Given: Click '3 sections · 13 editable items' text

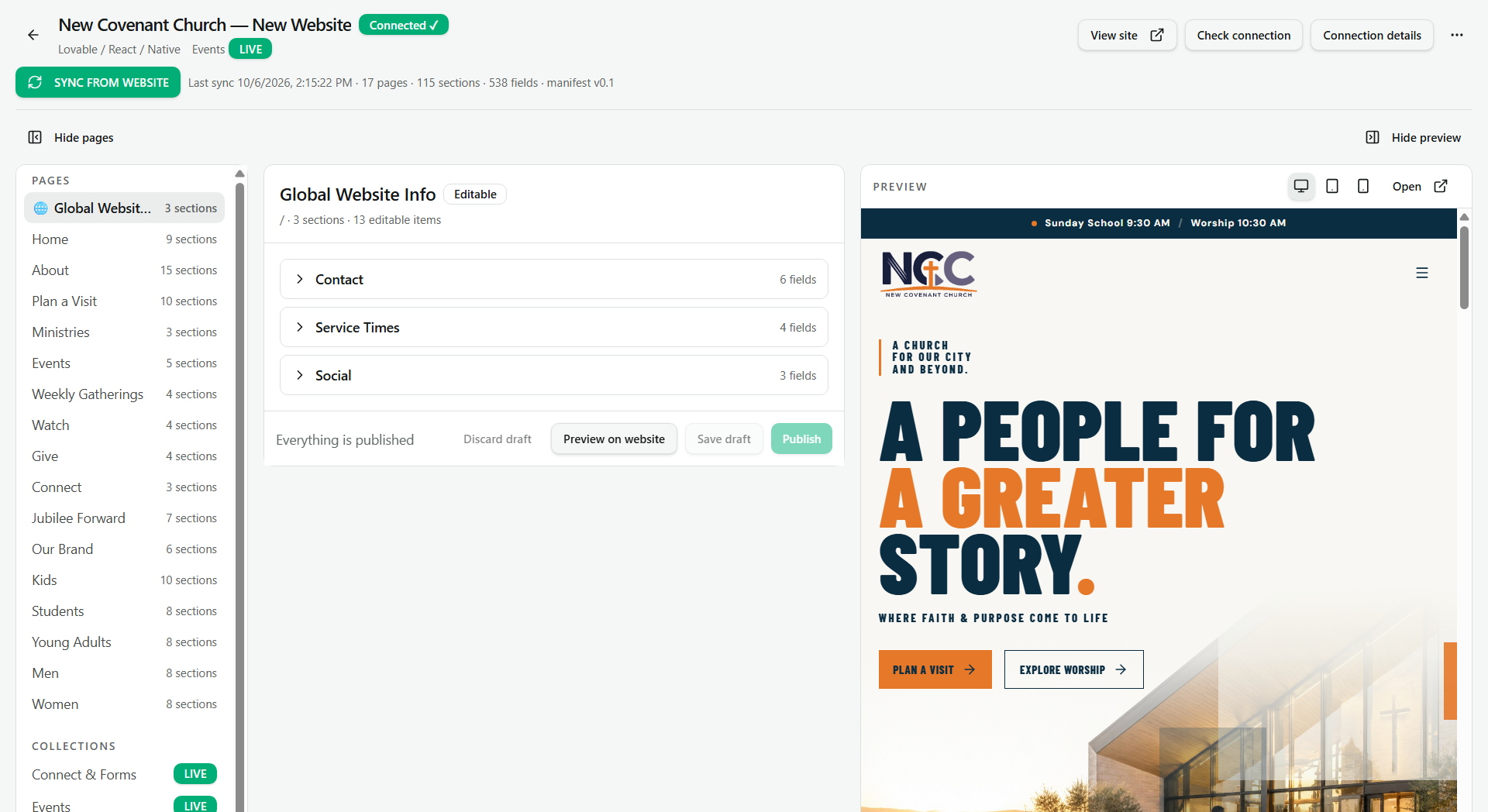Looking at the screenshot, I should (x=367, y=220).
